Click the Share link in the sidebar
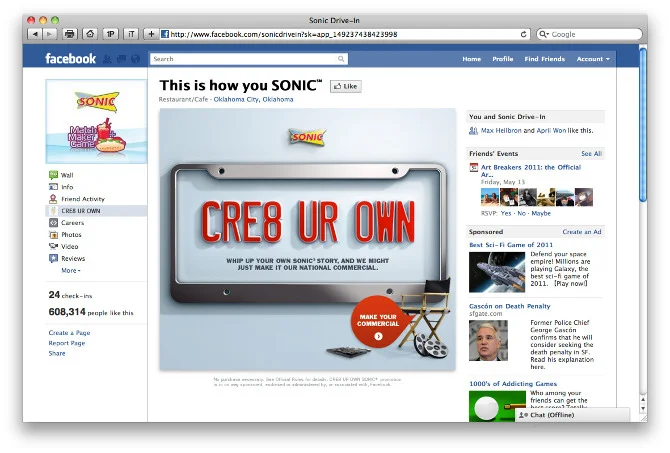The width and height of the screenshot is (670, 453). coord(57,353)
